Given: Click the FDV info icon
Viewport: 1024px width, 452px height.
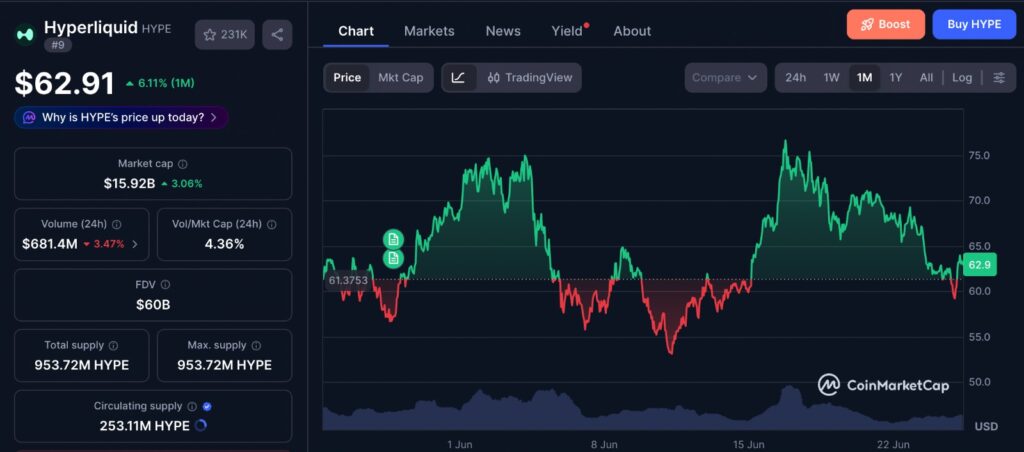Looking at the screenshot, I should (165, 285).
